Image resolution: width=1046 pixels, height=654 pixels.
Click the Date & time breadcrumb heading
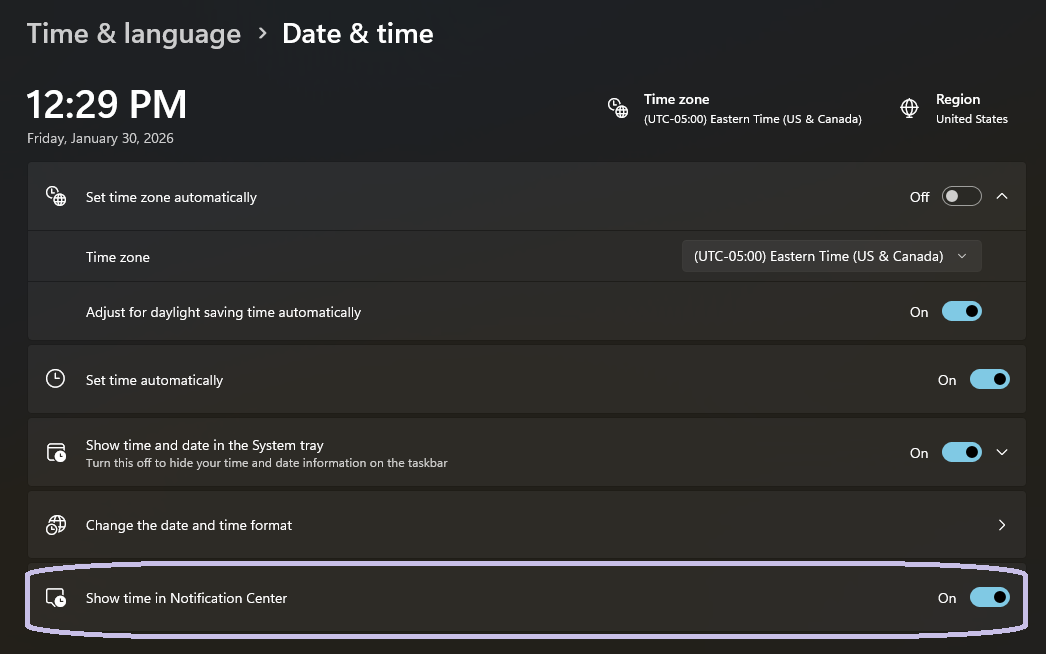pyautogui.click(x=357, y=33)
